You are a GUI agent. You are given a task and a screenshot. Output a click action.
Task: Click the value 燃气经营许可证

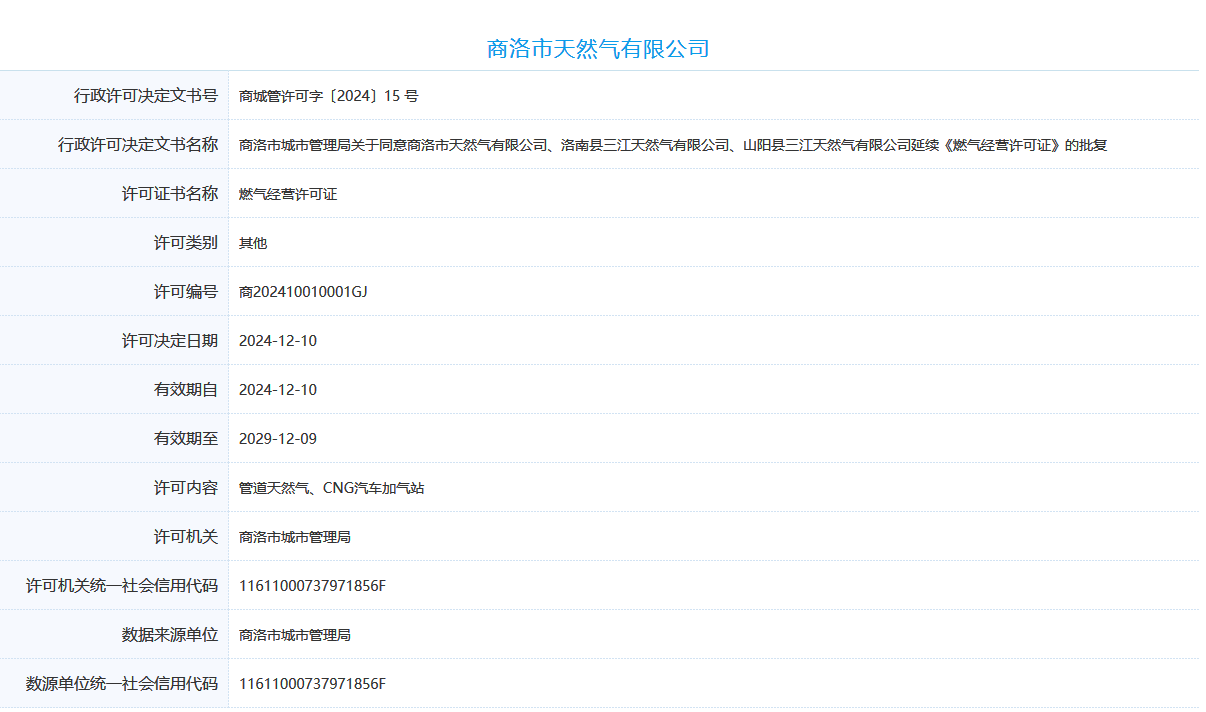(288, 194)
